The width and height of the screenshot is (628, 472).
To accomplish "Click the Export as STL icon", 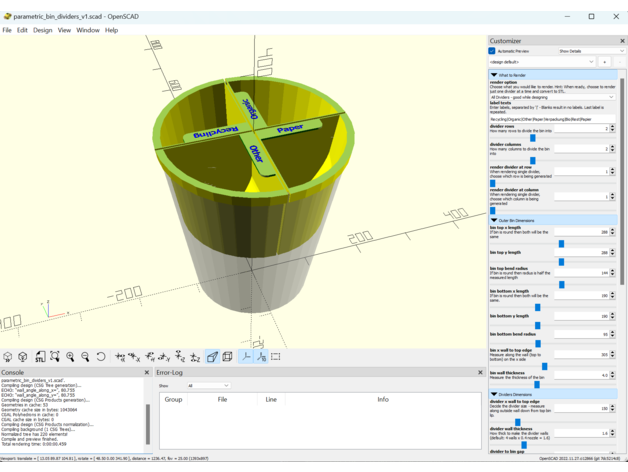I will click(39, 357).
